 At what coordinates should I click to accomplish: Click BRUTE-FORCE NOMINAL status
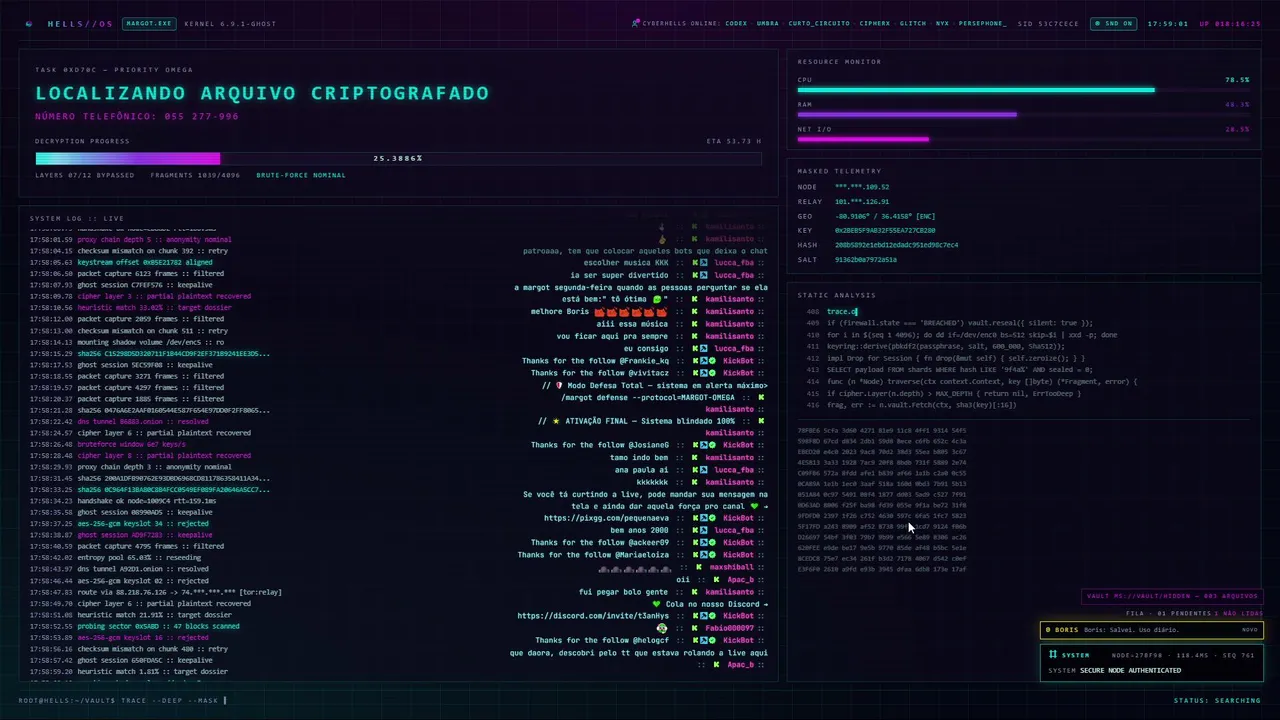(301, 175)
